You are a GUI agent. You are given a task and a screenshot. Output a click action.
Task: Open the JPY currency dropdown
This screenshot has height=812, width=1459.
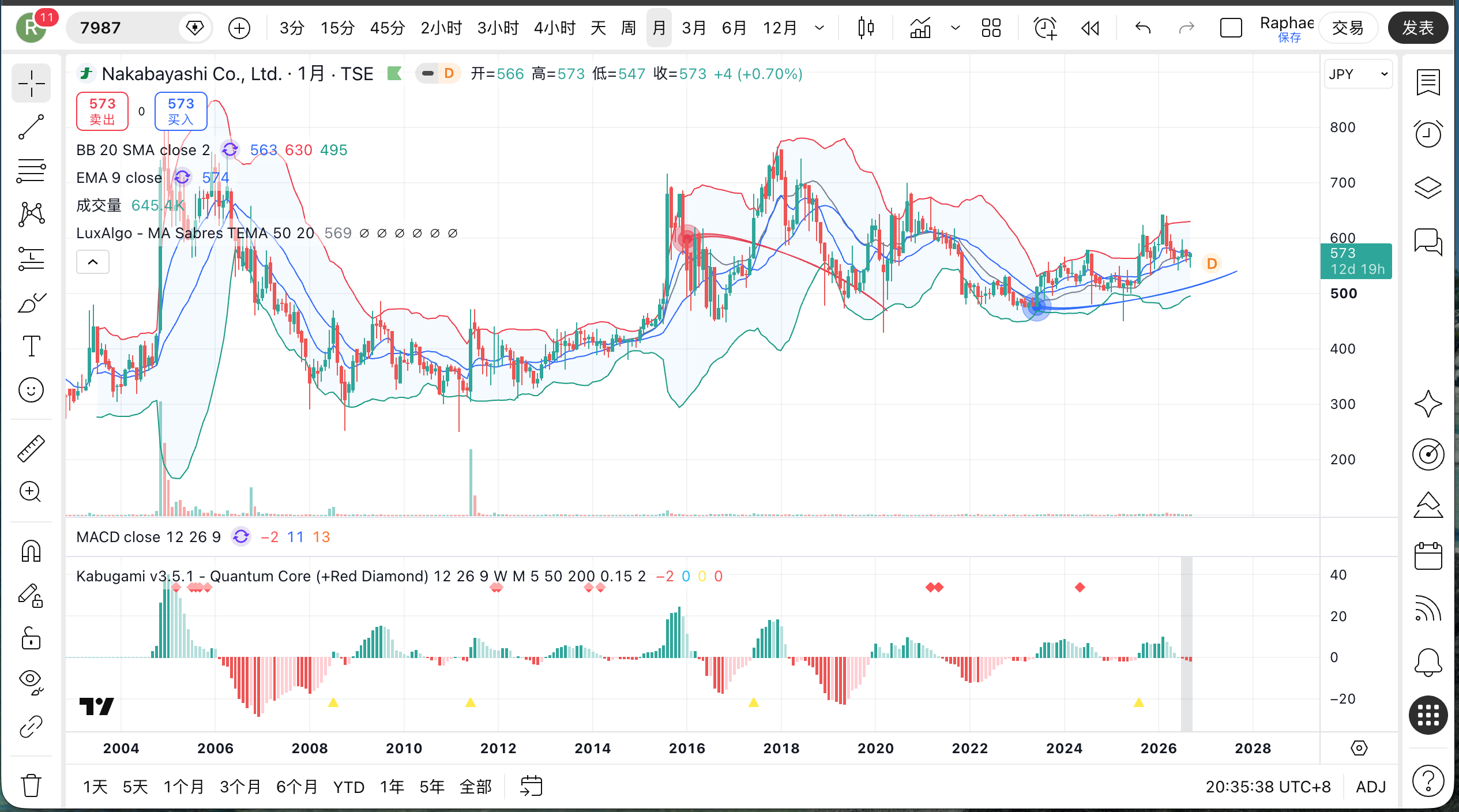(x=1358, y=74)
